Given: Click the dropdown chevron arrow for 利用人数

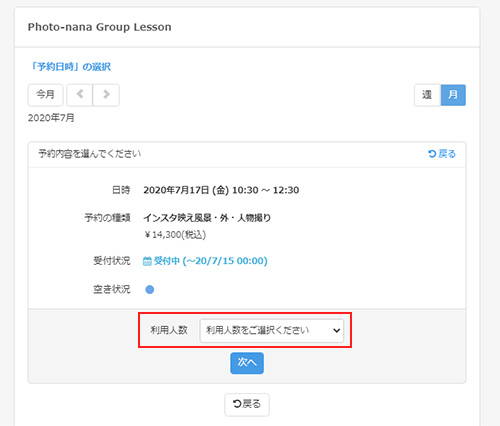Looking at the screenshot, I should point(336,331).
